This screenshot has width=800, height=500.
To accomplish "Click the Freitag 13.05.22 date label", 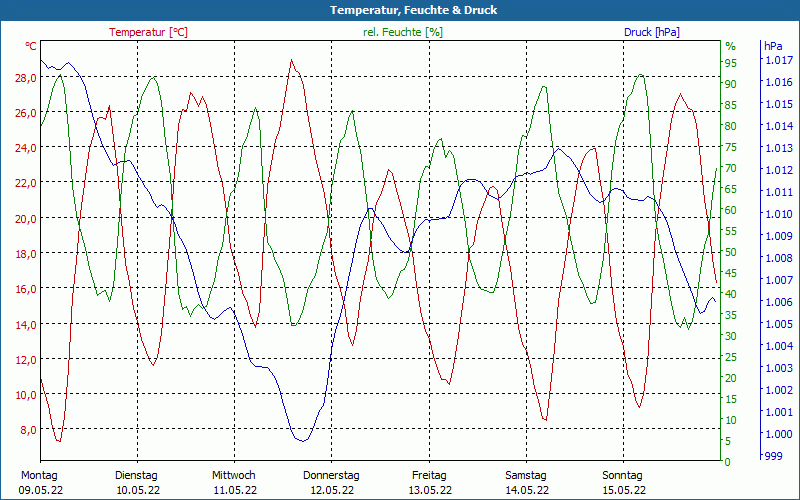I will (x=428, y=483).
